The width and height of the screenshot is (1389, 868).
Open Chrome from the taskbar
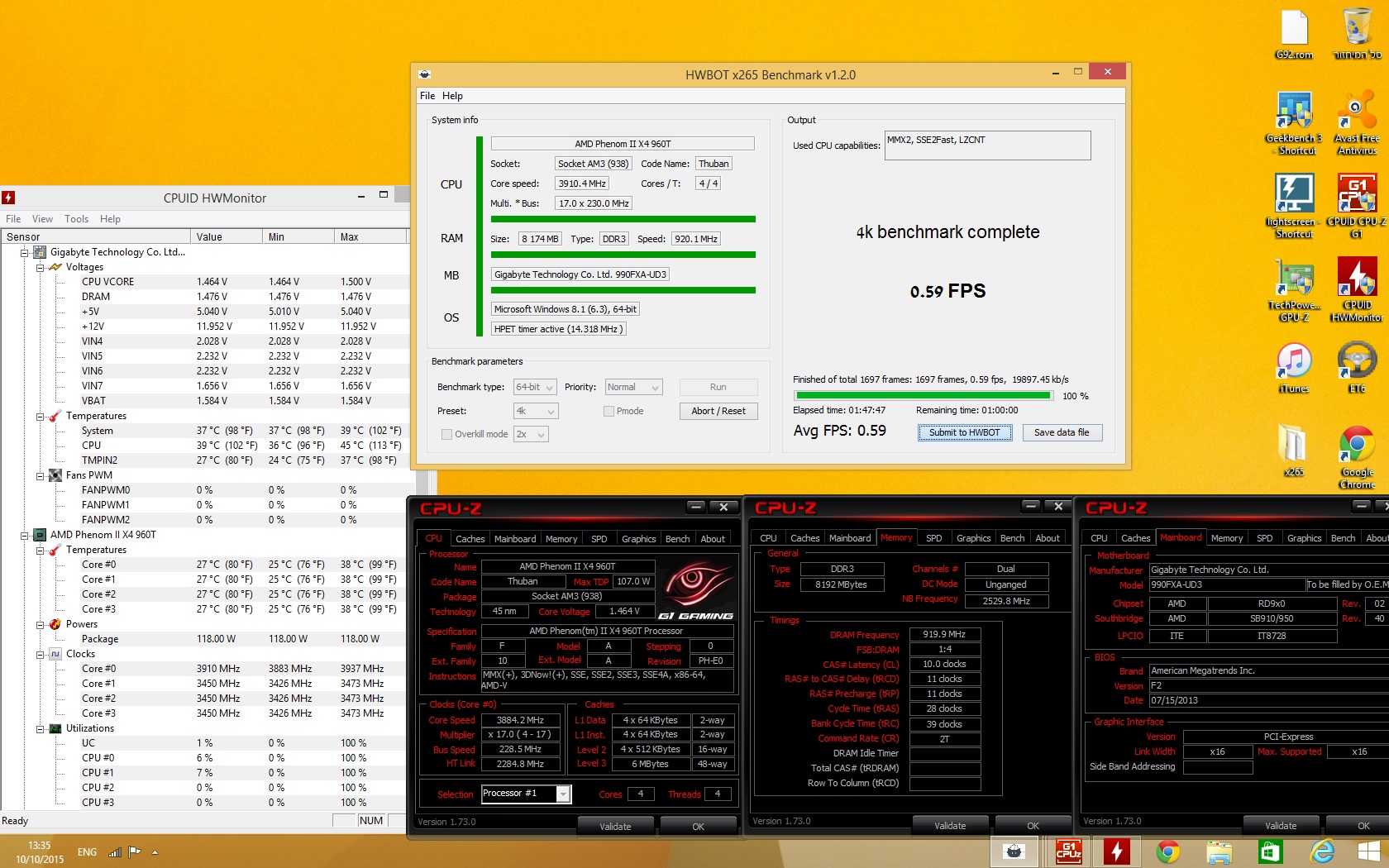click(x=1168, y=851)
